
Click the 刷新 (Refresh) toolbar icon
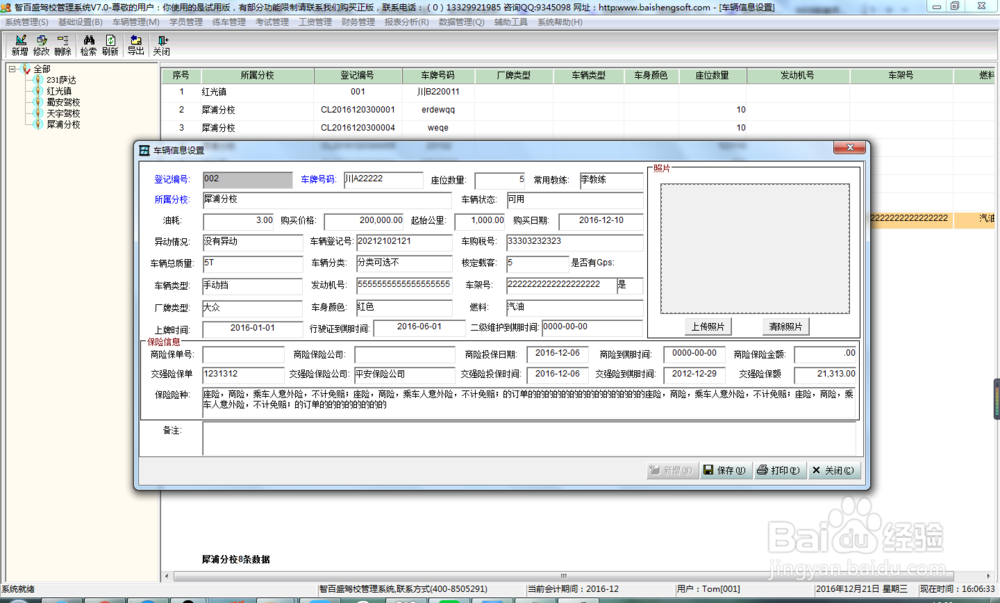click(110, 45)
